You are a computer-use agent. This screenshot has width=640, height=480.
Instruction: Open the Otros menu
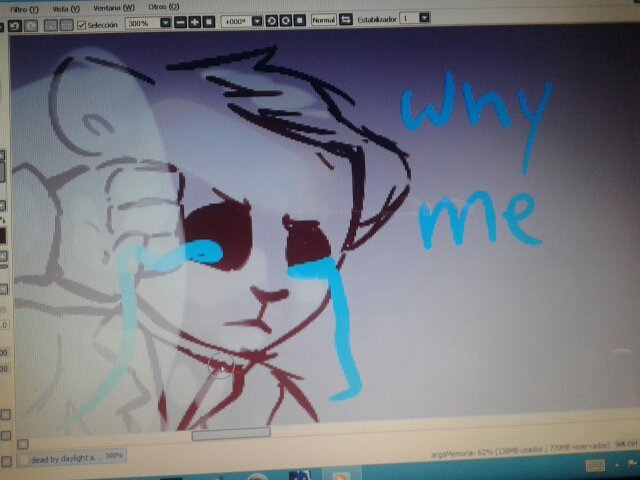point(162,7)
